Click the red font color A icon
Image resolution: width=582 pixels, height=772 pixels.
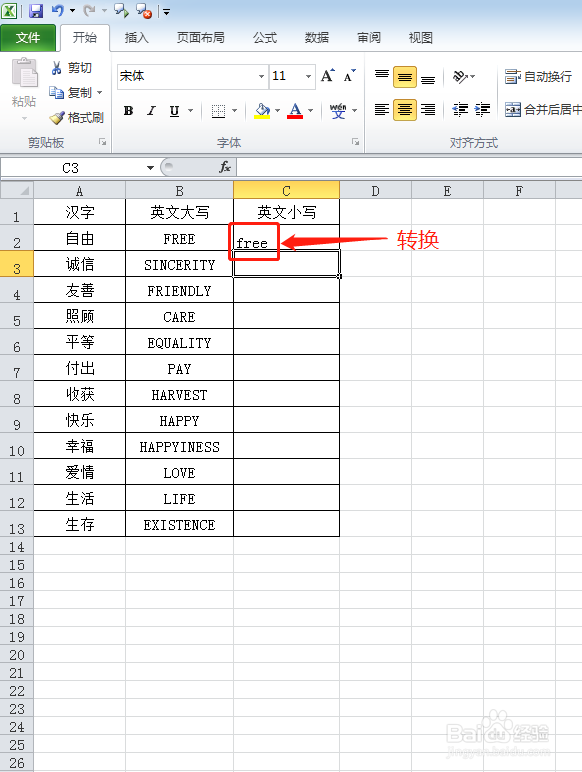coord(295,111)
